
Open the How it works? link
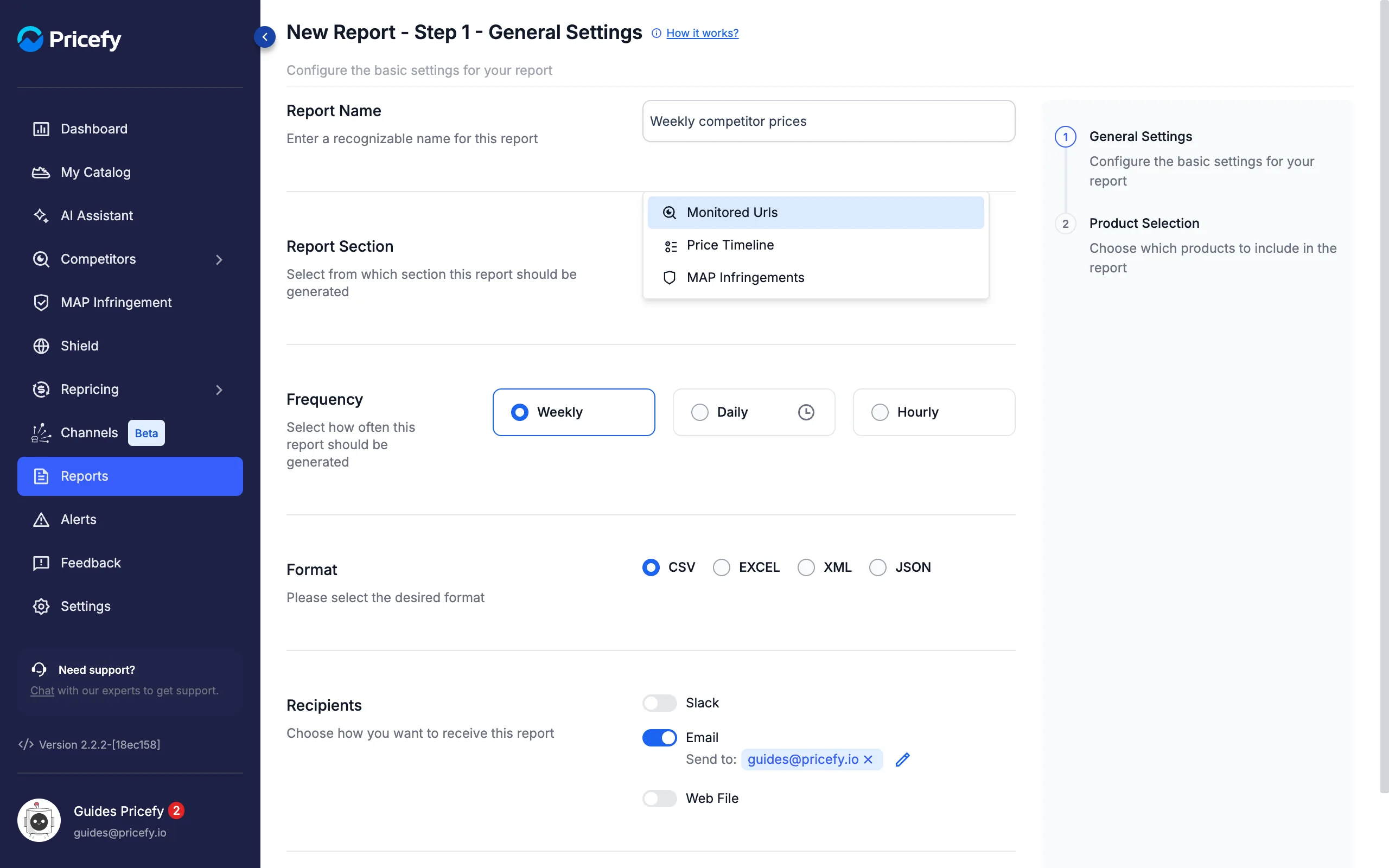[x=702, y=33]
